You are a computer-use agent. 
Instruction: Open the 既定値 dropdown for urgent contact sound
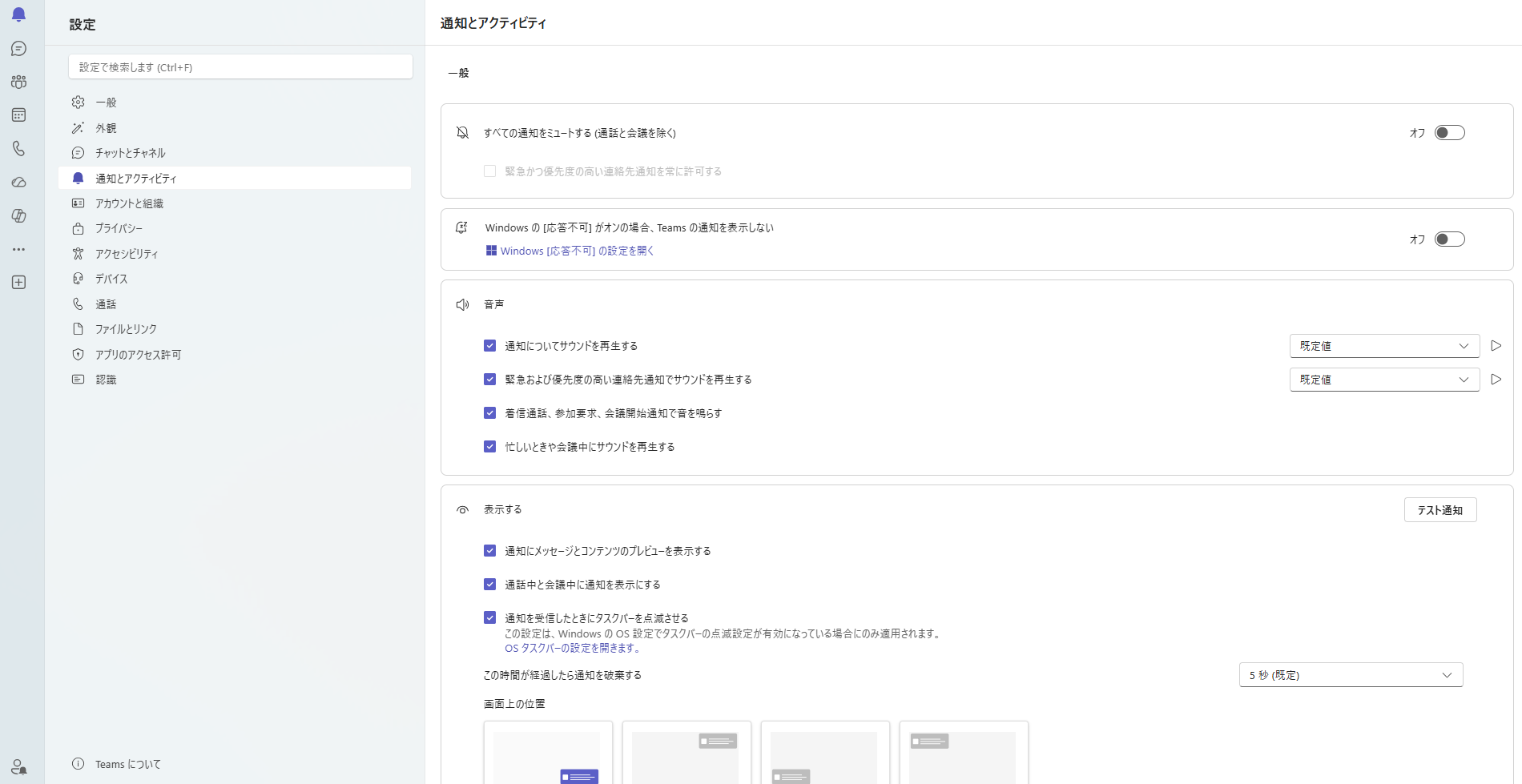[x=1384, y=380]
